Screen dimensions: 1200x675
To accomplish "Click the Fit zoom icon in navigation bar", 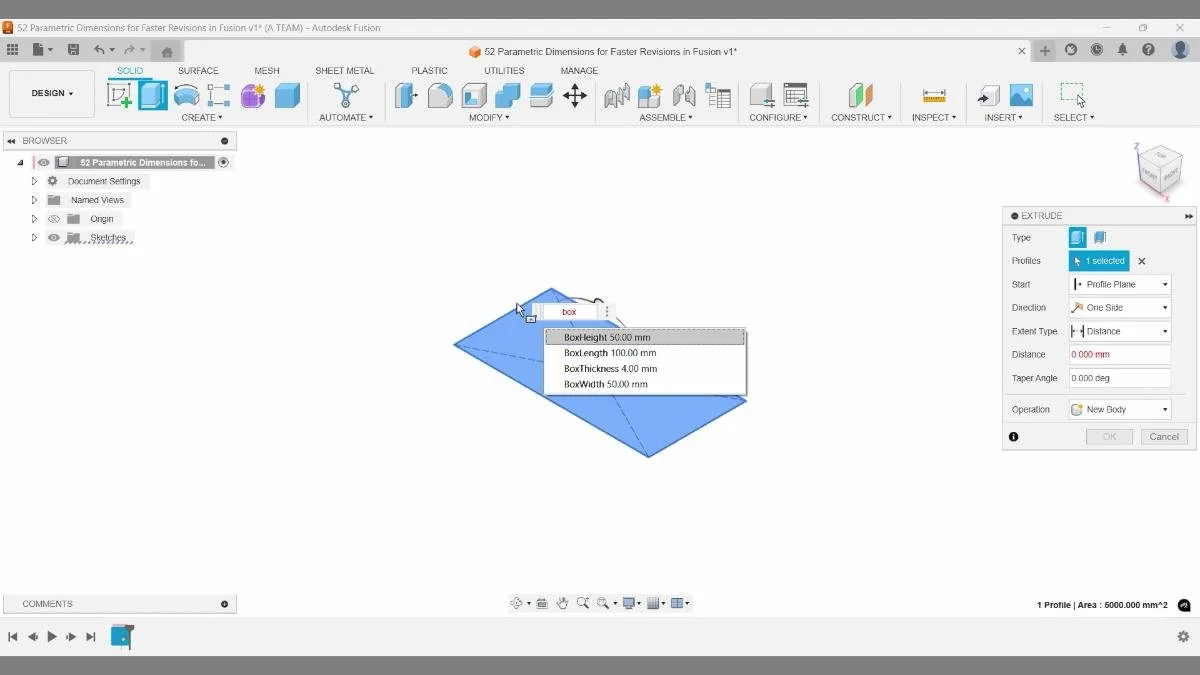I will click(602, 602).
